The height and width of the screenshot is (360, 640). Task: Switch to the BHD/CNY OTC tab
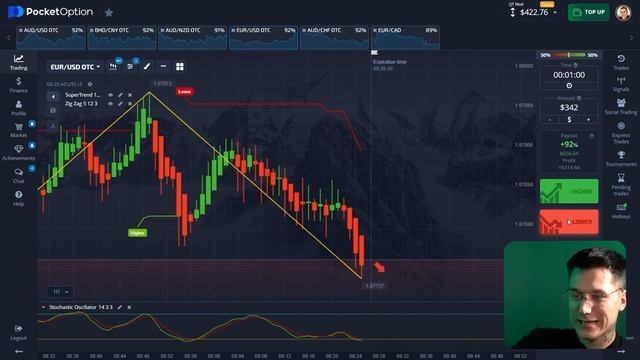point(122,38)
